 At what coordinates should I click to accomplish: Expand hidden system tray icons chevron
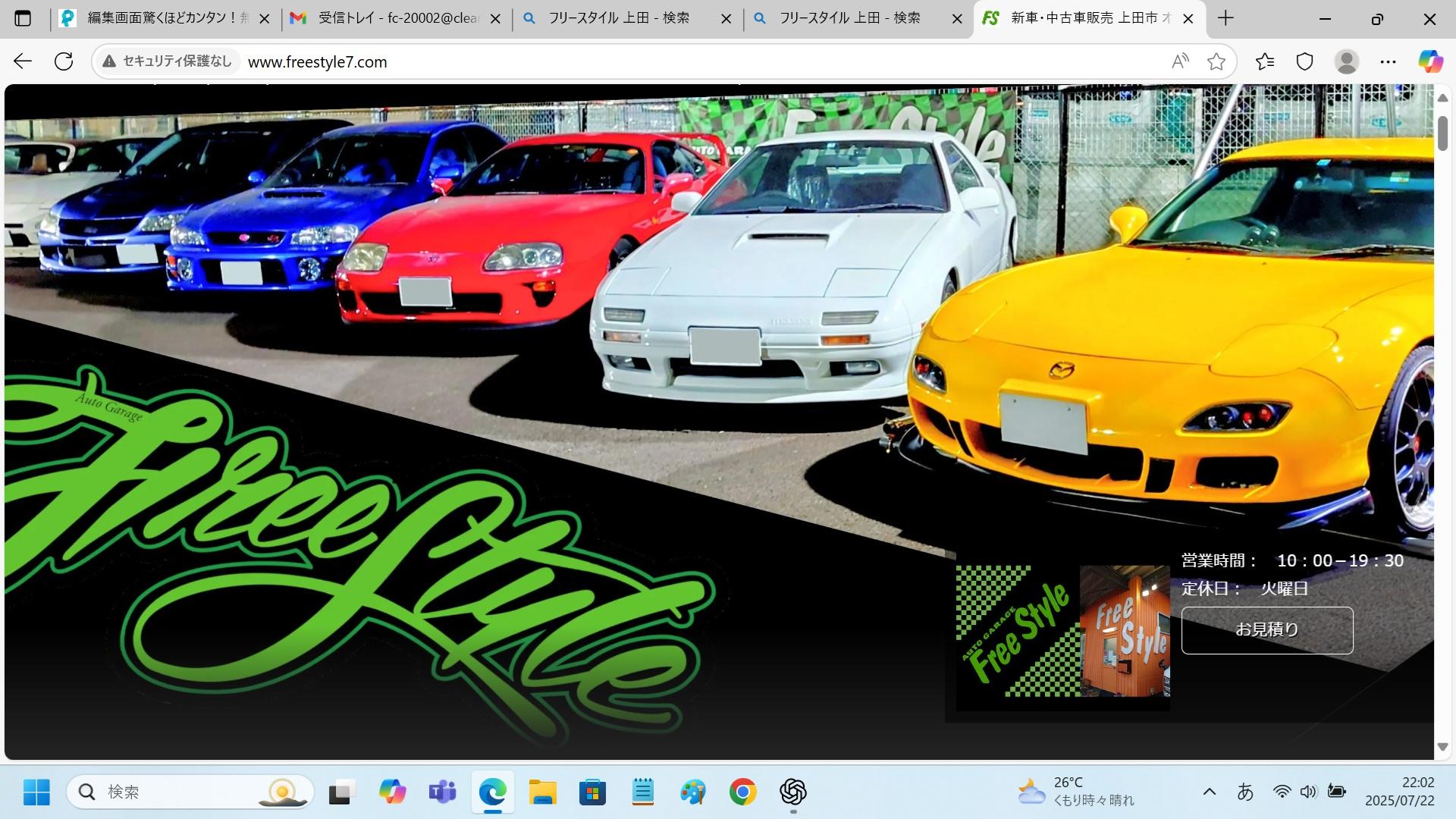[x=1210, y=792]
